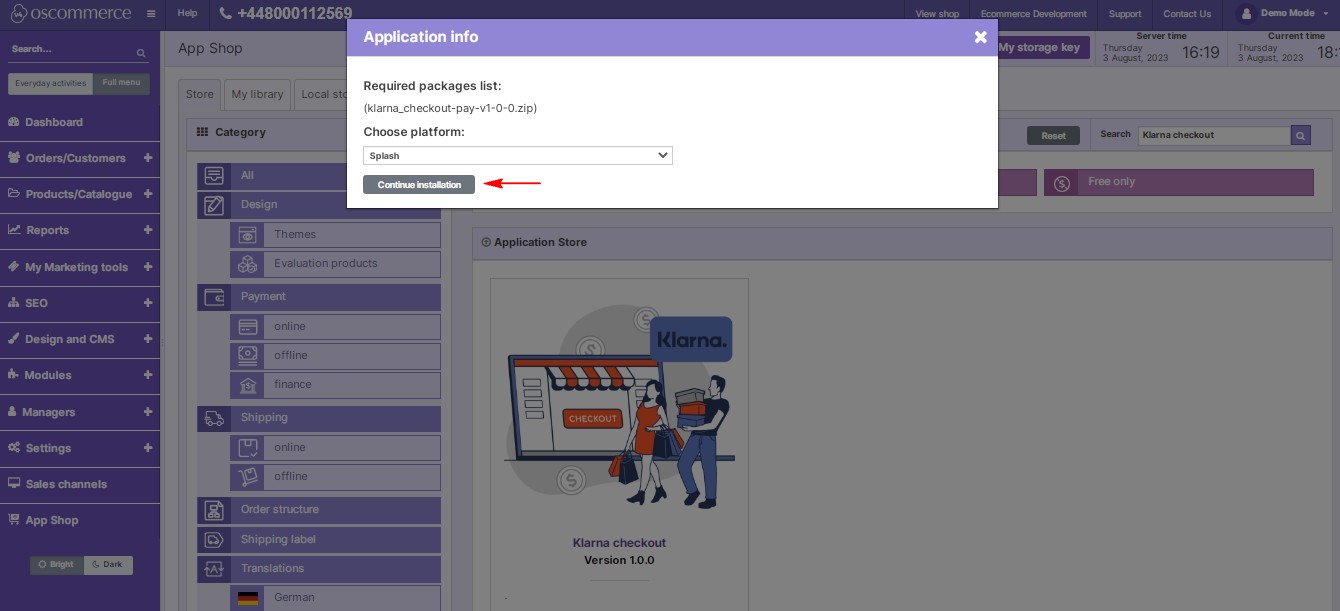Image resolution: width=1340 pixels, height=611 pixels.
Task: Toggle the sidebar hamburger menu icon
Action: click(x=150, y=14)
